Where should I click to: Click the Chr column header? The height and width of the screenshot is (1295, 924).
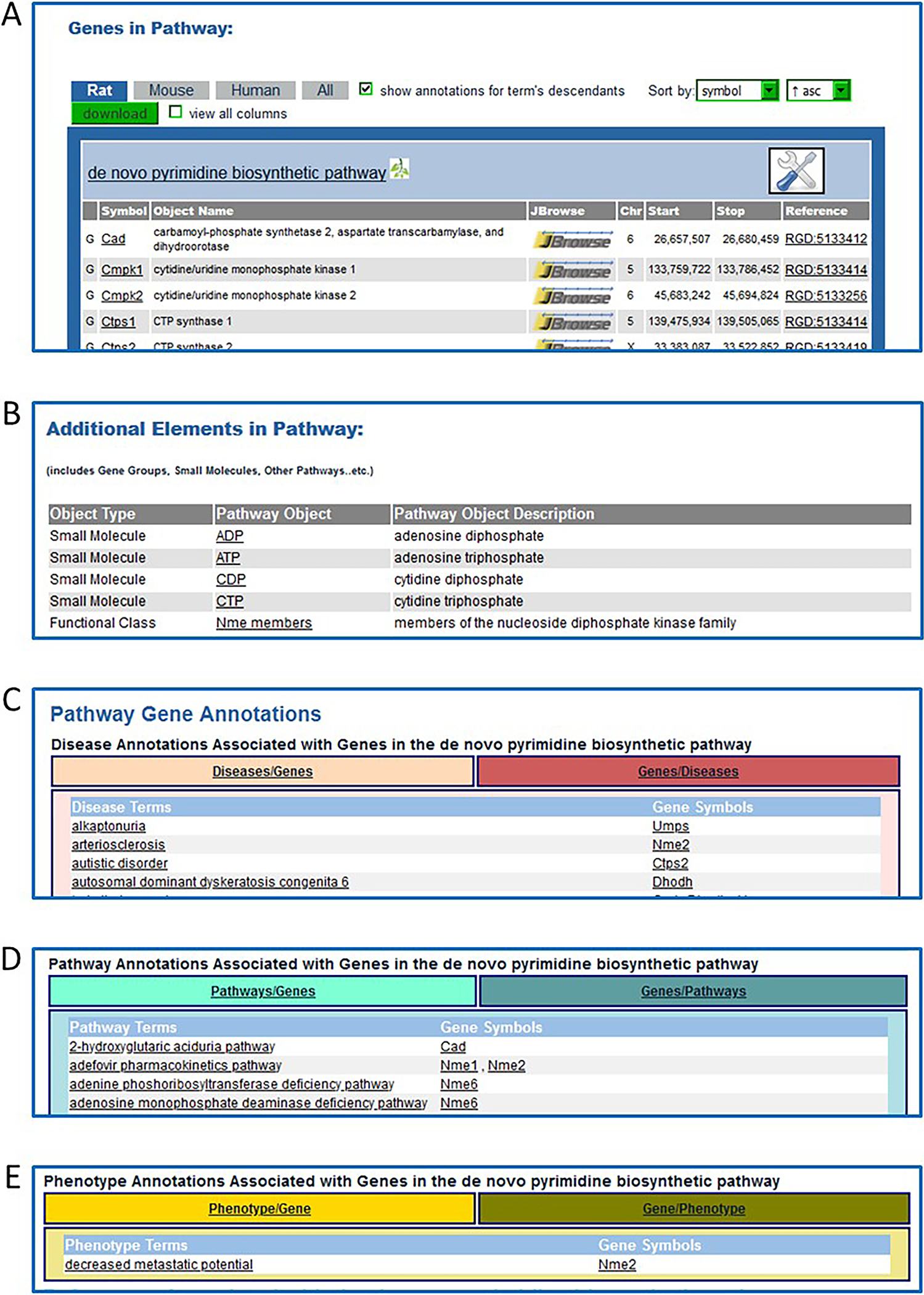click(631, 211)
